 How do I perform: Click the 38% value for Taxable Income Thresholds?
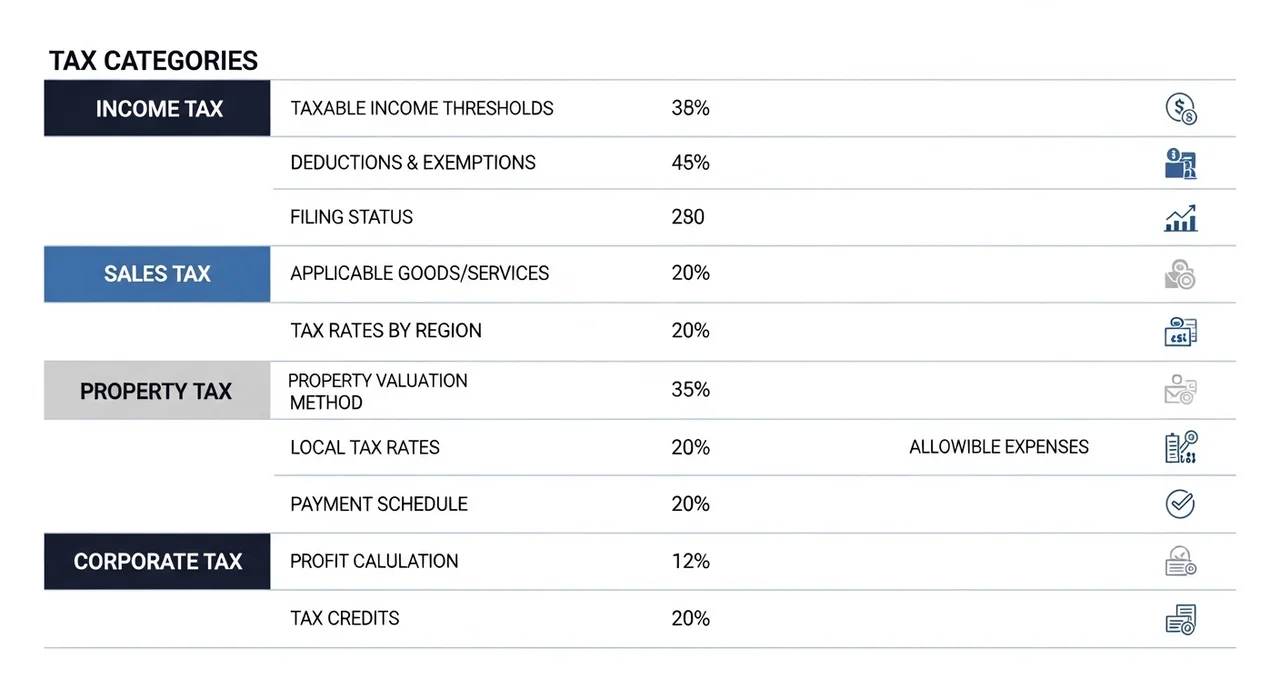point(690,108)
